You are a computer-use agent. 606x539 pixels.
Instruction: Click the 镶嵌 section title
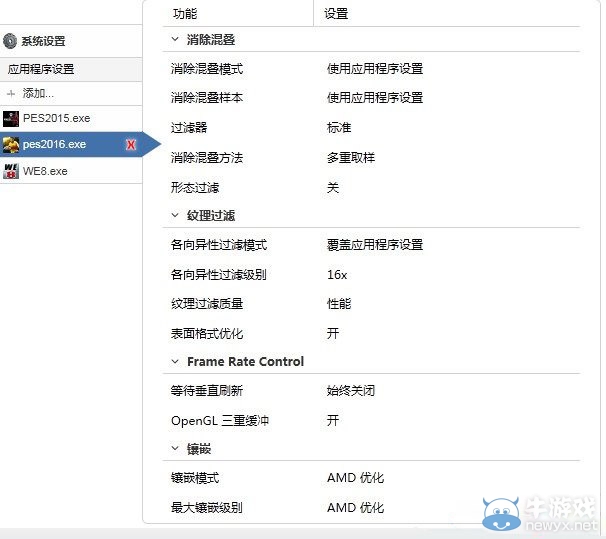point(199,449)
